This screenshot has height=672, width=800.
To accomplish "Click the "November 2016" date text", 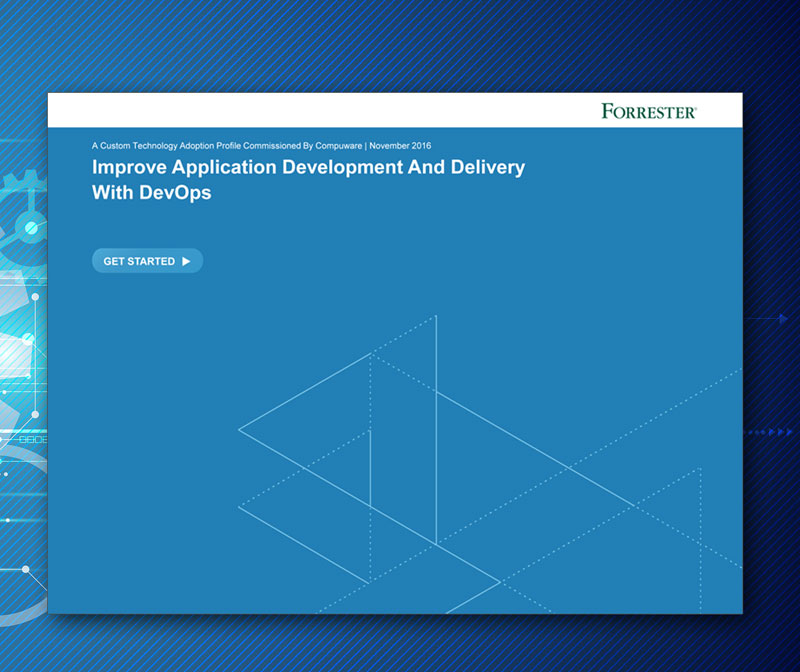I will click(x=400, y=146).
